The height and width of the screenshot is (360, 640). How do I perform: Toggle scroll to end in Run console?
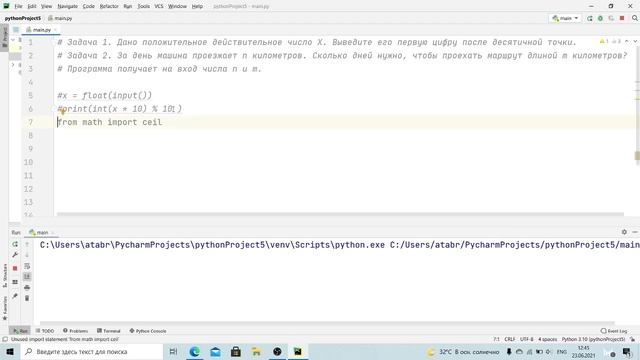[27, 277]
